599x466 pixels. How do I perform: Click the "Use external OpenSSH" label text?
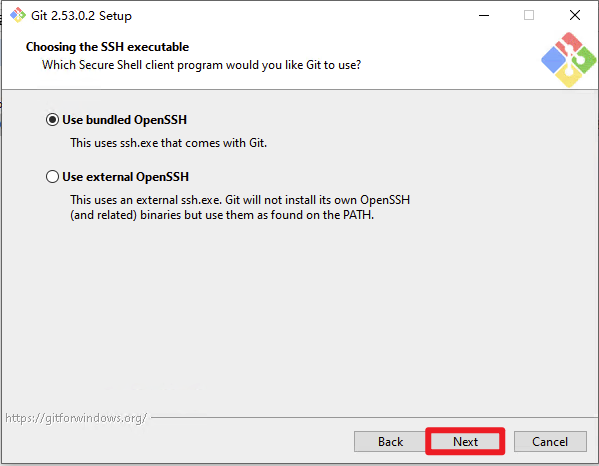(126, 177)
